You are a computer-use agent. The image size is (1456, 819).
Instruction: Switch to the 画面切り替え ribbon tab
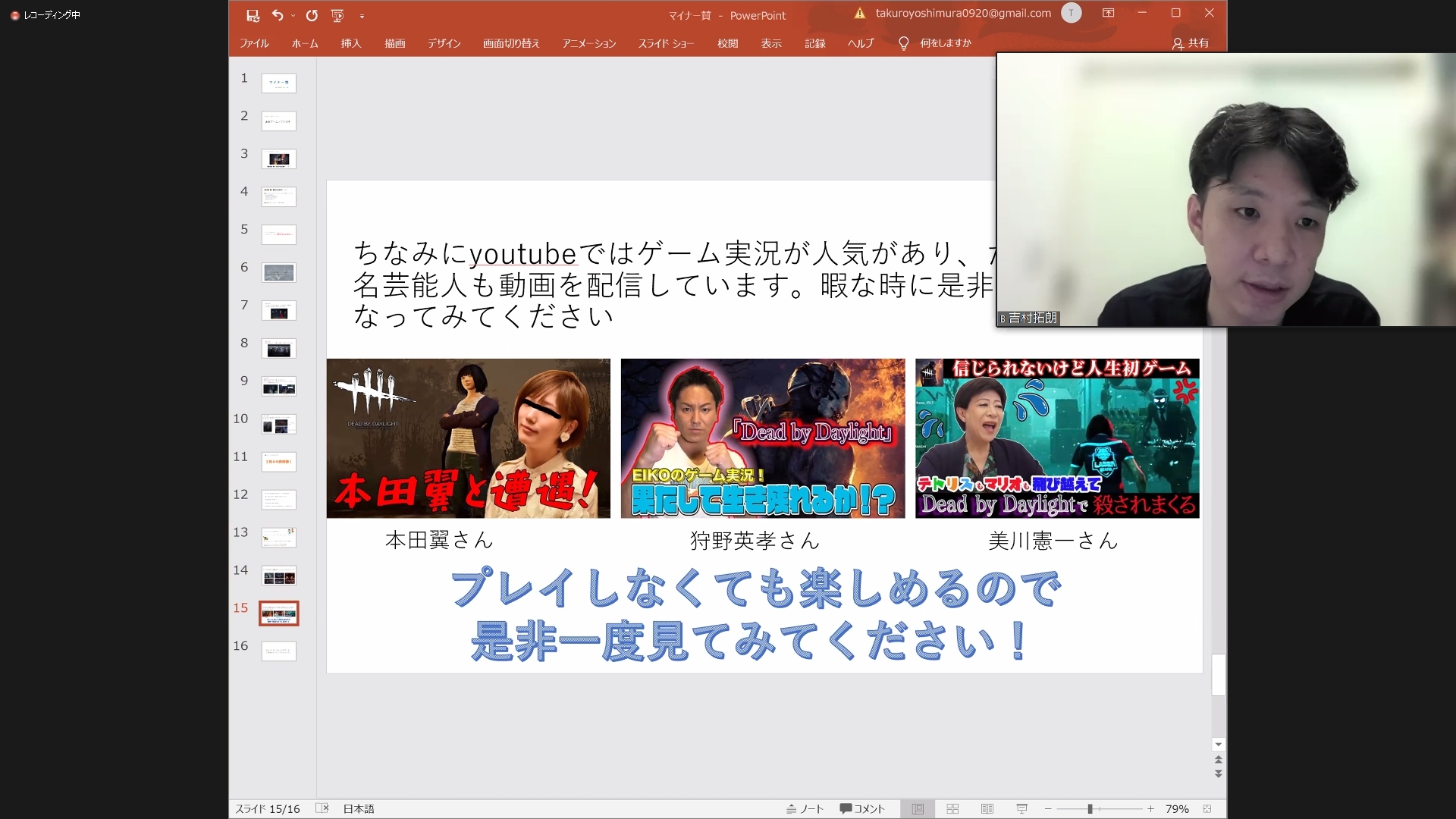pyautogui.click(x=511, y=43)
